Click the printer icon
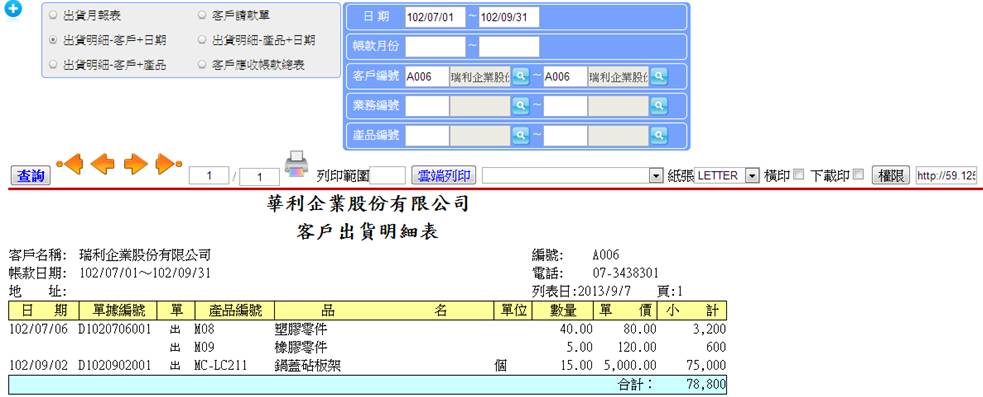 coord(297,164)
